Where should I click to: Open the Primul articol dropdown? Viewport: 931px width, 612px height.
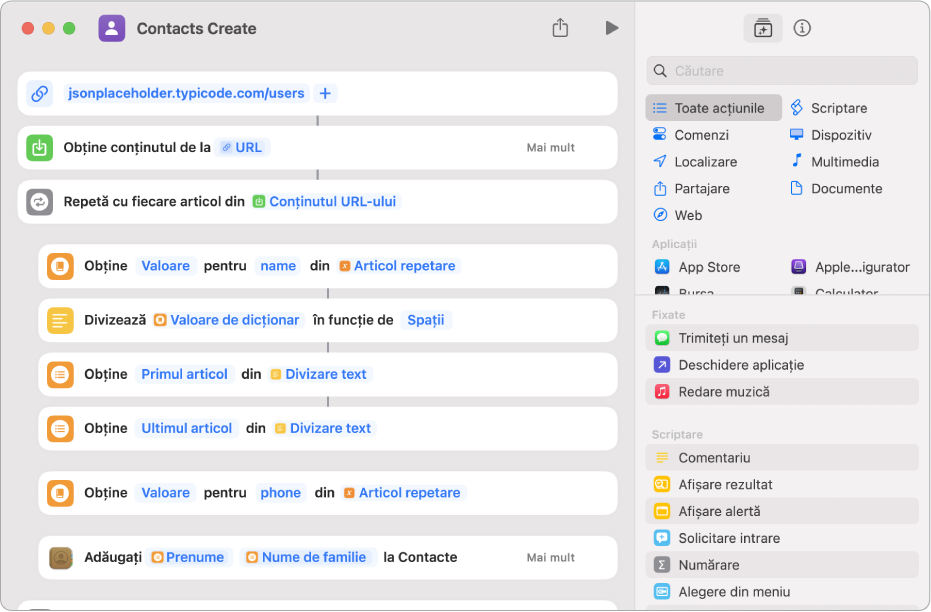tap(185, 374)
